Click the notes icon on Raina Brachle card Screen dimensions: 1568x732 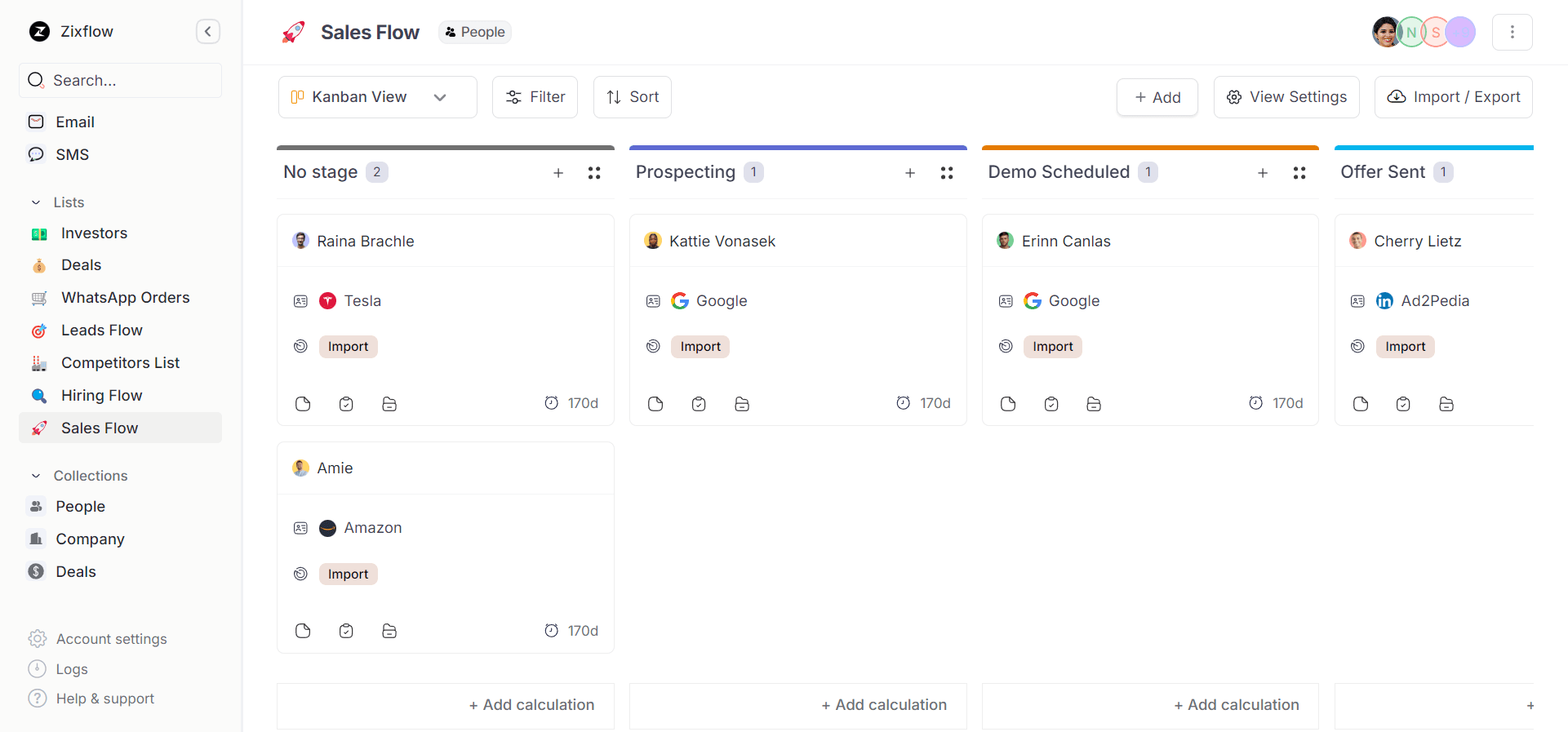303,404
